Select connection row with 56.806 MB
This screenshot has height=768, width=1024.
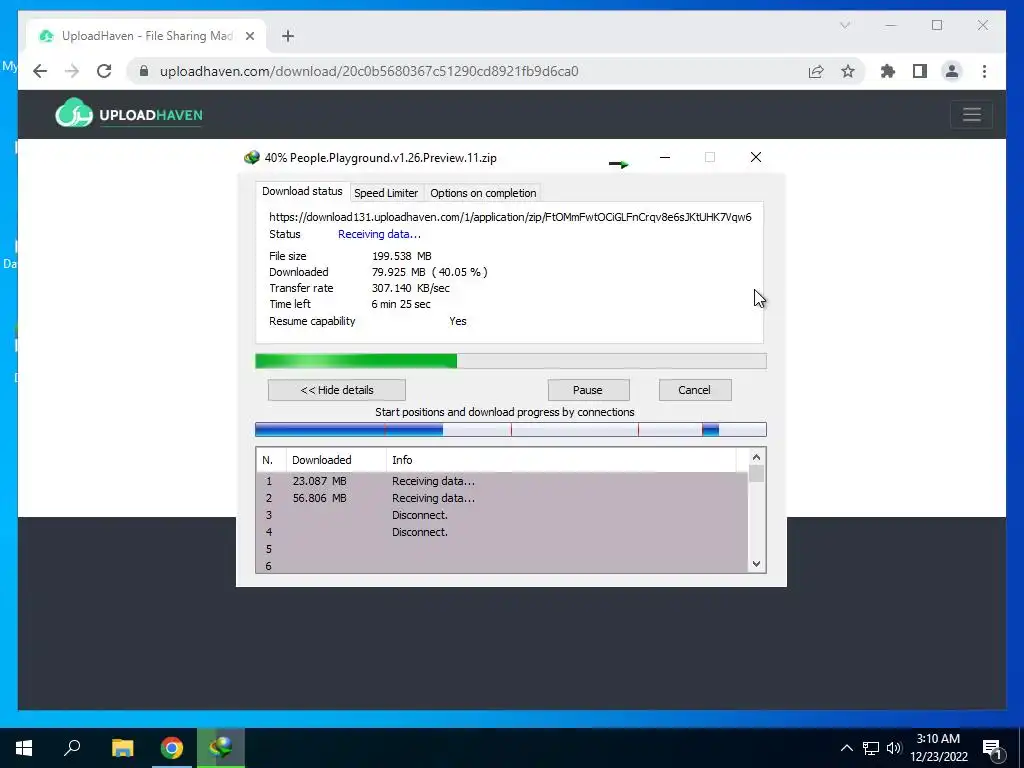(502, 498)
